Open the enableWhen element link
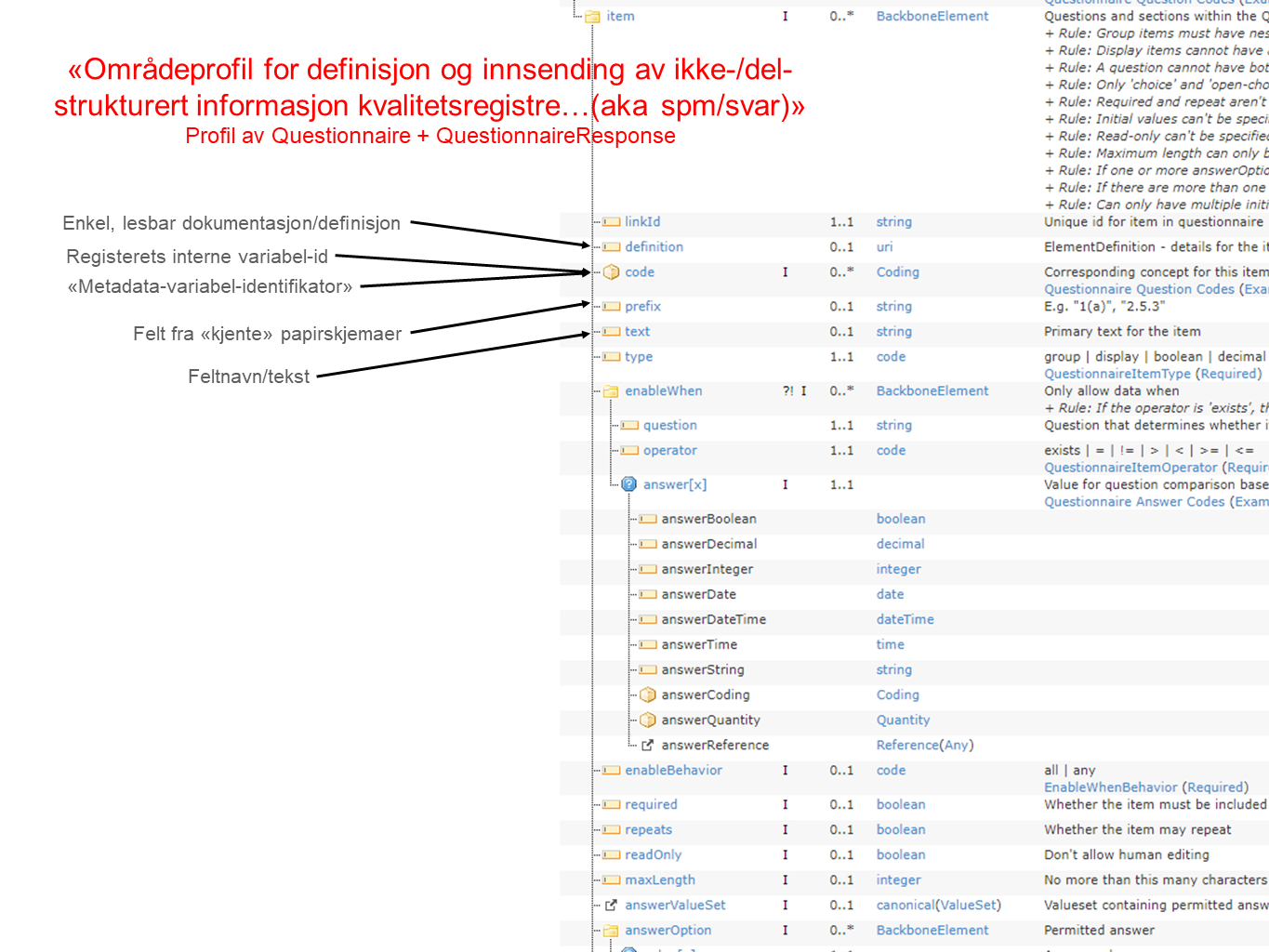The height and width of the screenshot is (952, 1269). point(663,391)
